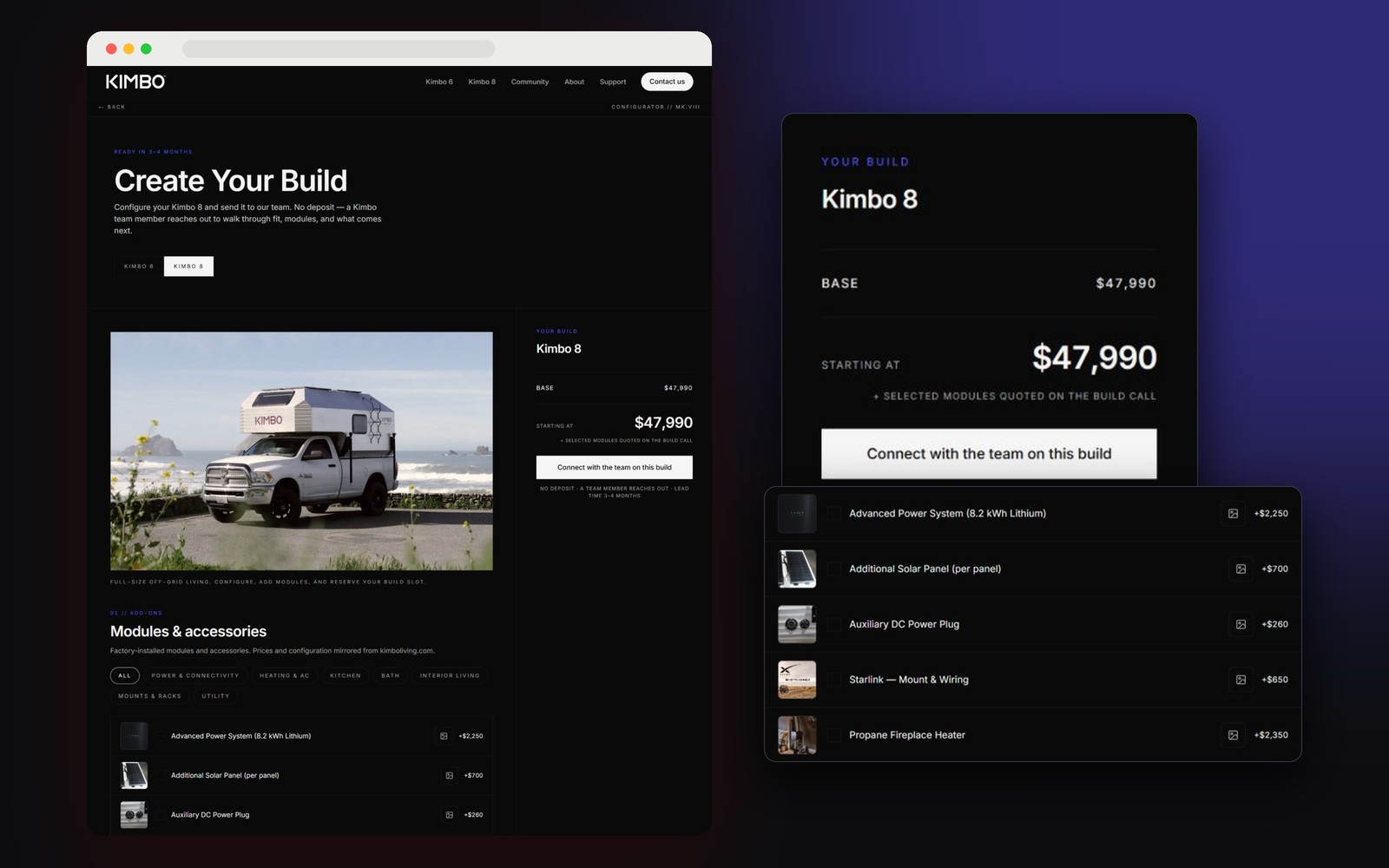This screenshot has height=868, width=1389.
Task: Click image icon next to +$700 in browser list
Action: coord(449,776)
